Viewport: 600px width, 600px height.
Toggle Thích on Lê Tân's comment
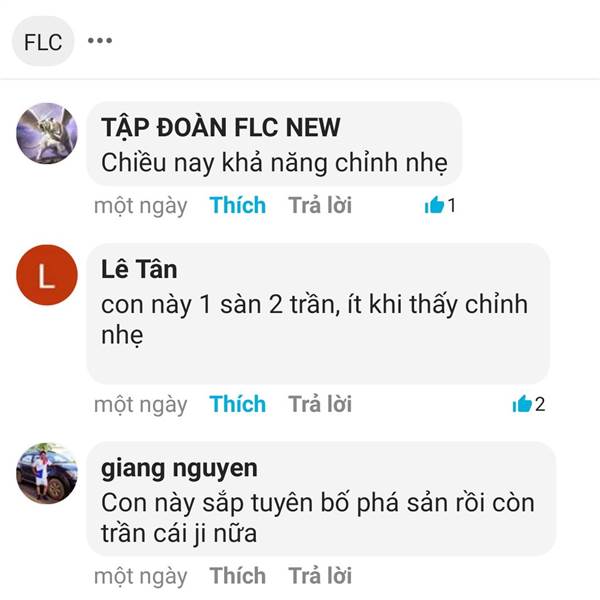pos(238,404)
